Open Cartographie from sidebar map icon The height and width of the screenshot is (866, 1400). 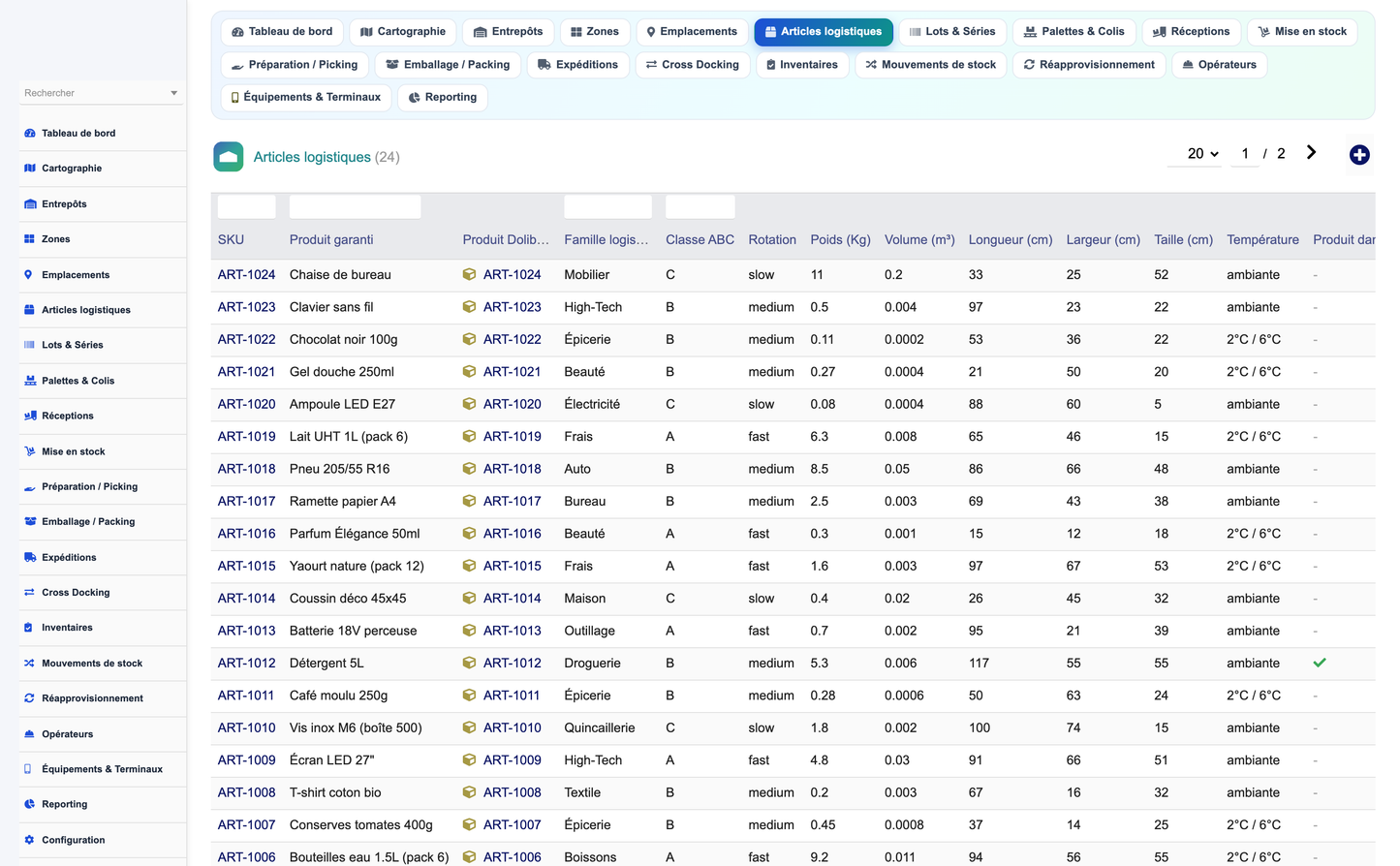point(30,169)
